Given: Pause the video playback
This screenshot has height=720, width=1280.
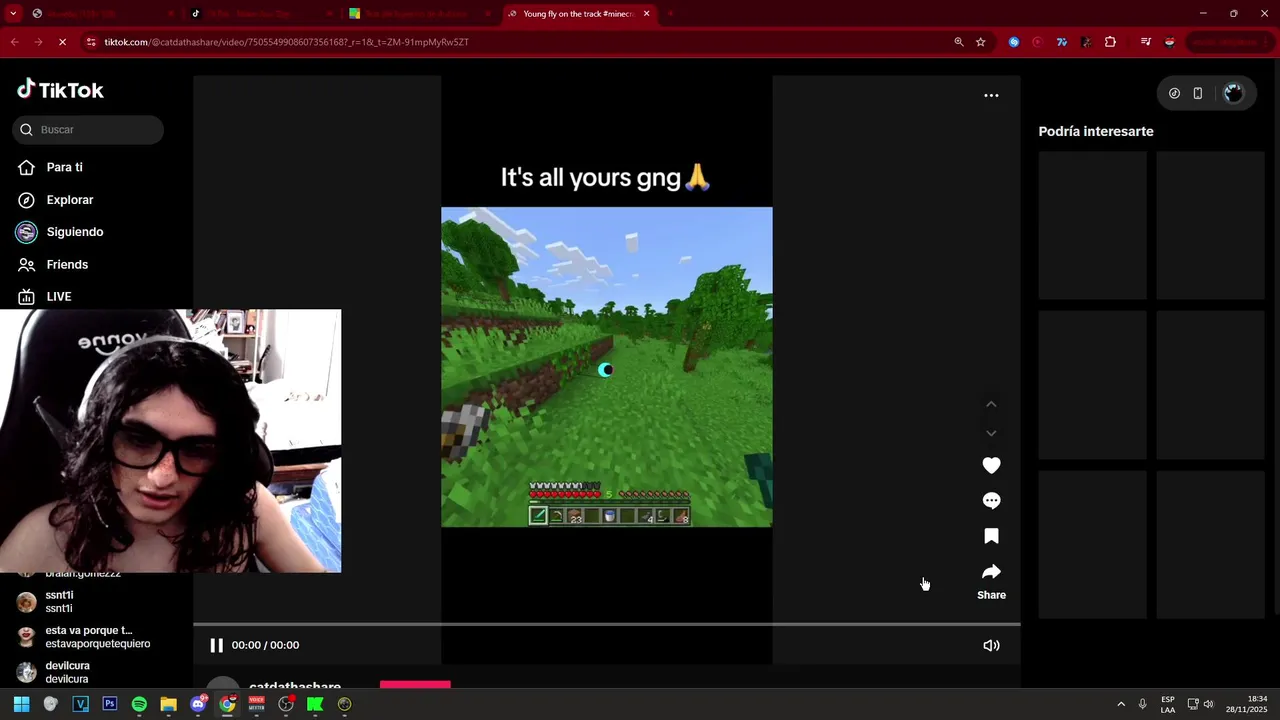Looking at the screenshot, I should 216,645.
